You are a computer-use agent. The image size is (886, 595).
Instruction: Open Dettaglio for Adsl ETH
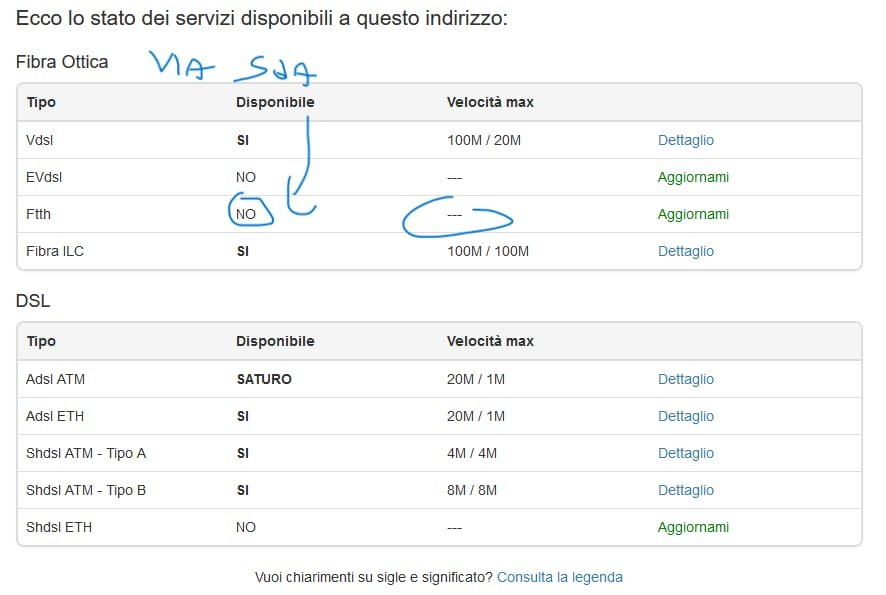tap(685, 416)
